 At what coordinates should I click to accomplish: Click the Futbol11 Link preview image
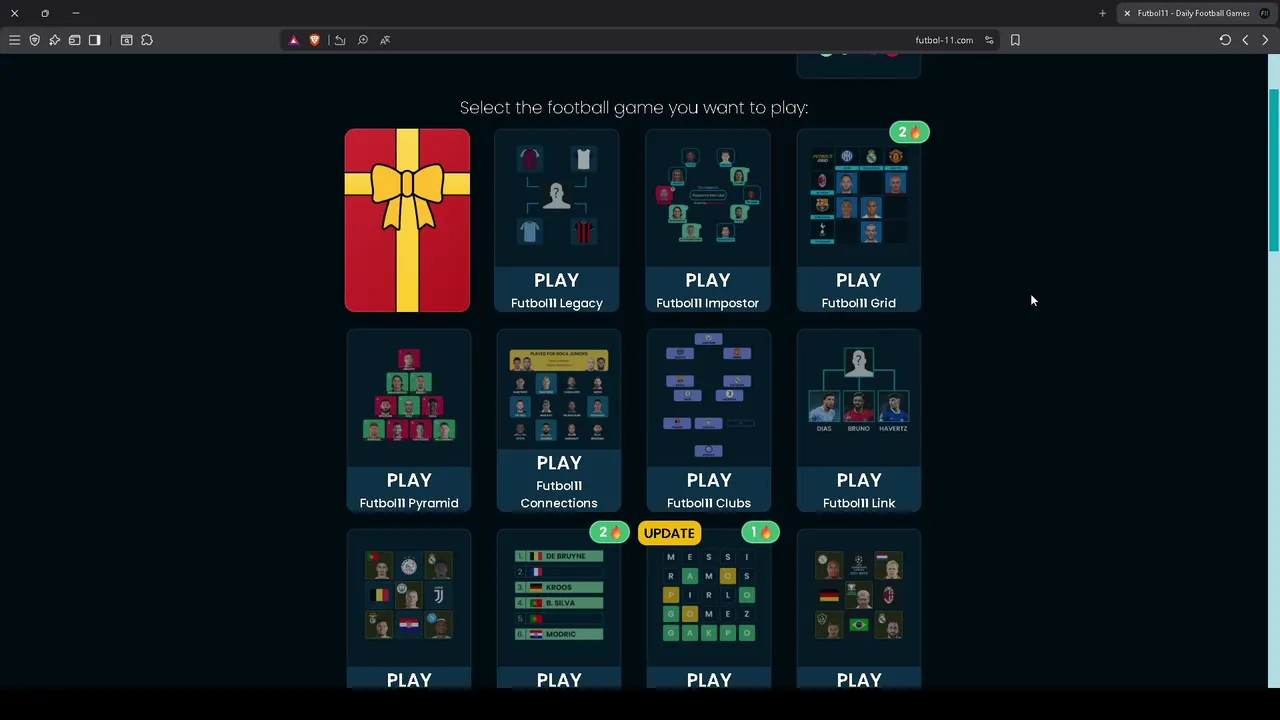859,397
